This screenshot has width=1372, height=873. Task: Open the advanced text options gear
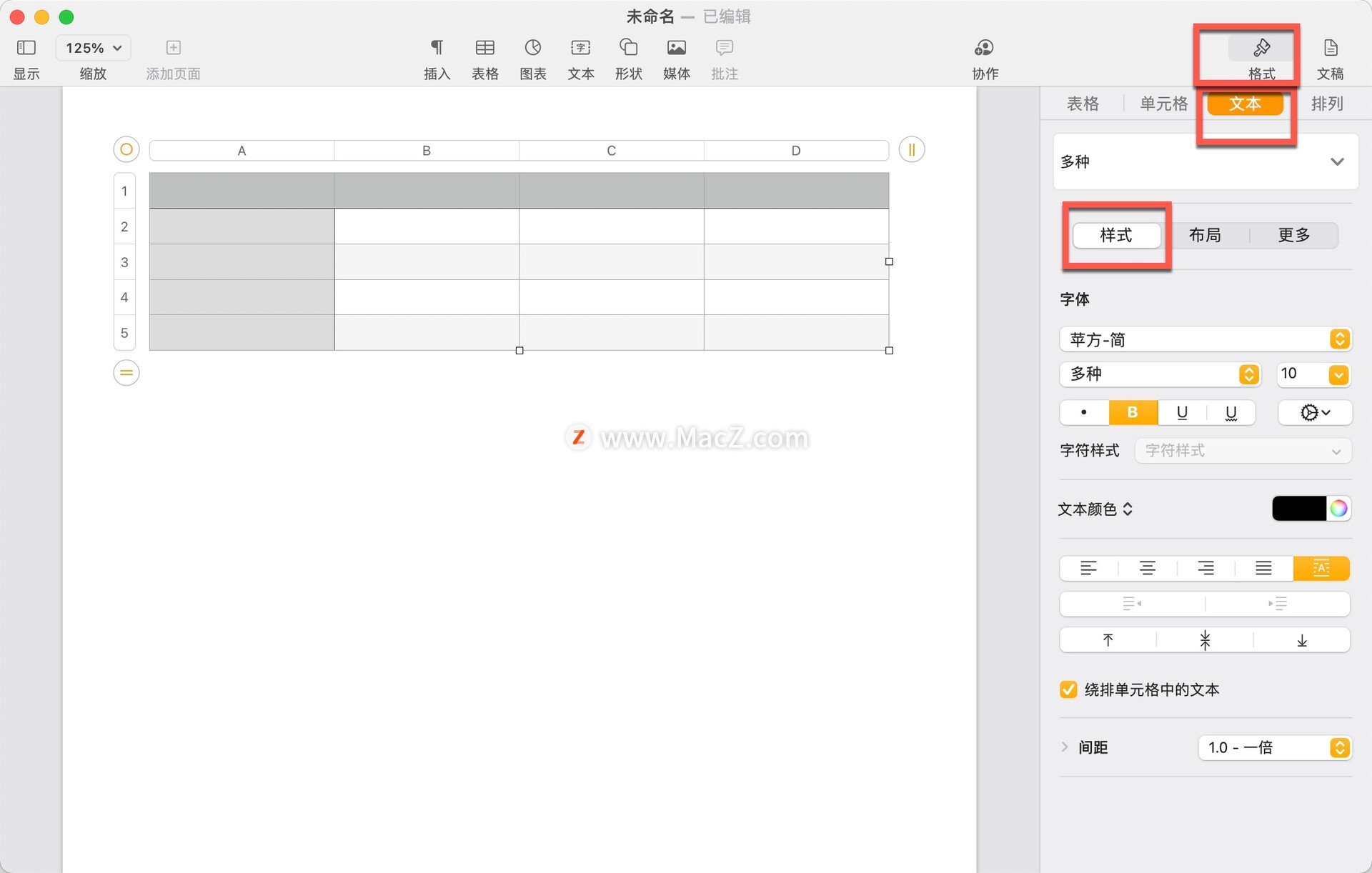pyautogui.click(x=1315, y=412)
